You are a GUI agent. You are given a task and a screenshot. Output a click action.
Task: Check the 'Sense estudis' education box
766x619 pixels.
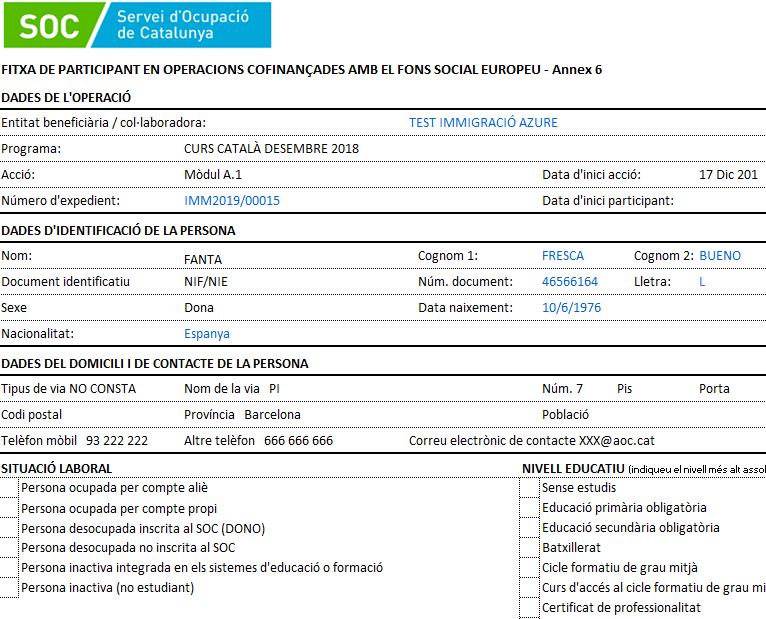[x=530, y=488]
